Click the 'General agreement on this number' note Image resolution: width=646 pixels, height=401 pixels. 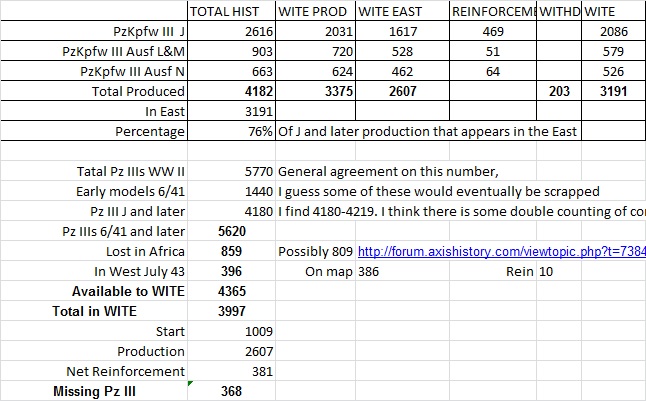(386, 171)
